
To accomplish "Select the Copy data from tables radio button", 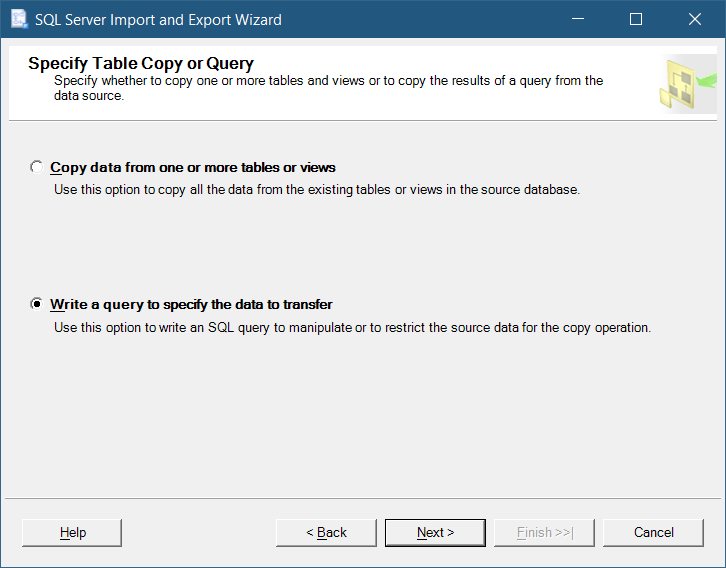I will tap(37, 167).
